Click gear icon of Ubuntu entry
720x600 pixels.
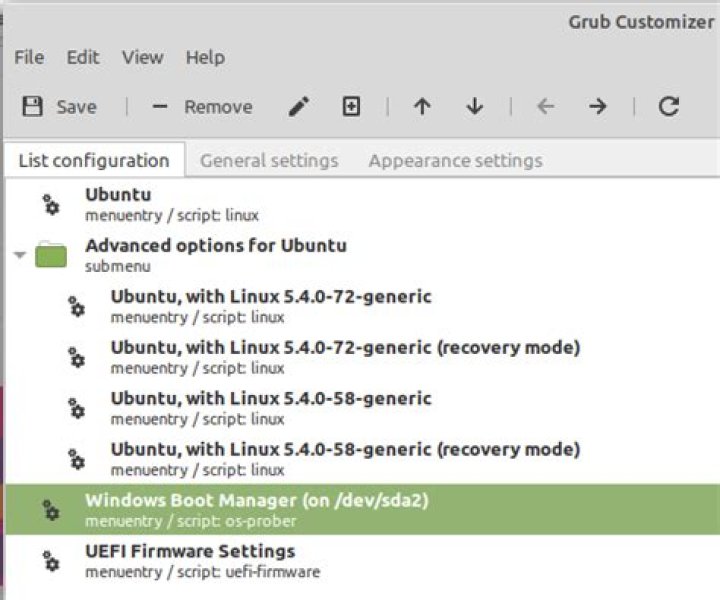[51, 204]
